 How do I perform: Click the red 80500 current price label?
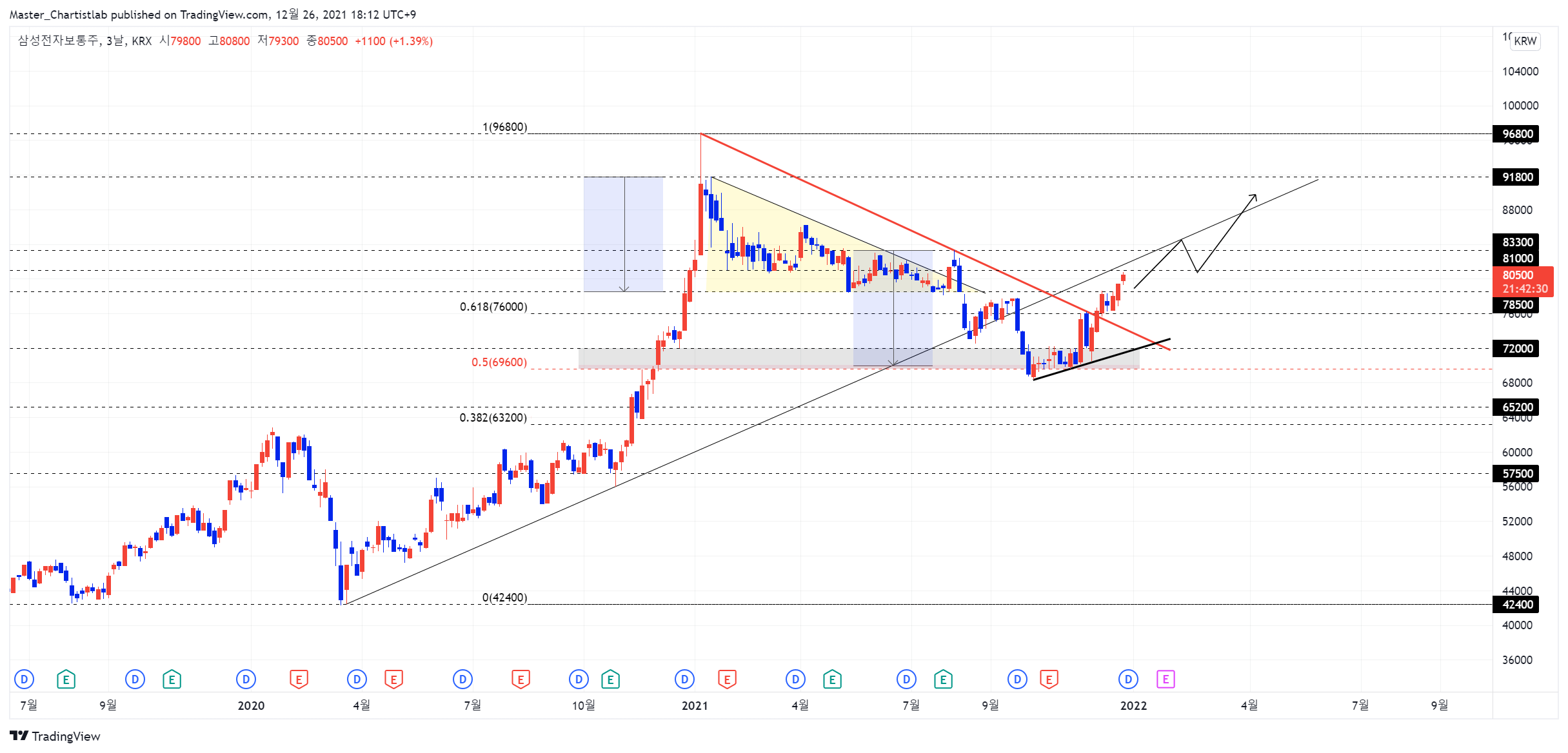pos(1523,282)
